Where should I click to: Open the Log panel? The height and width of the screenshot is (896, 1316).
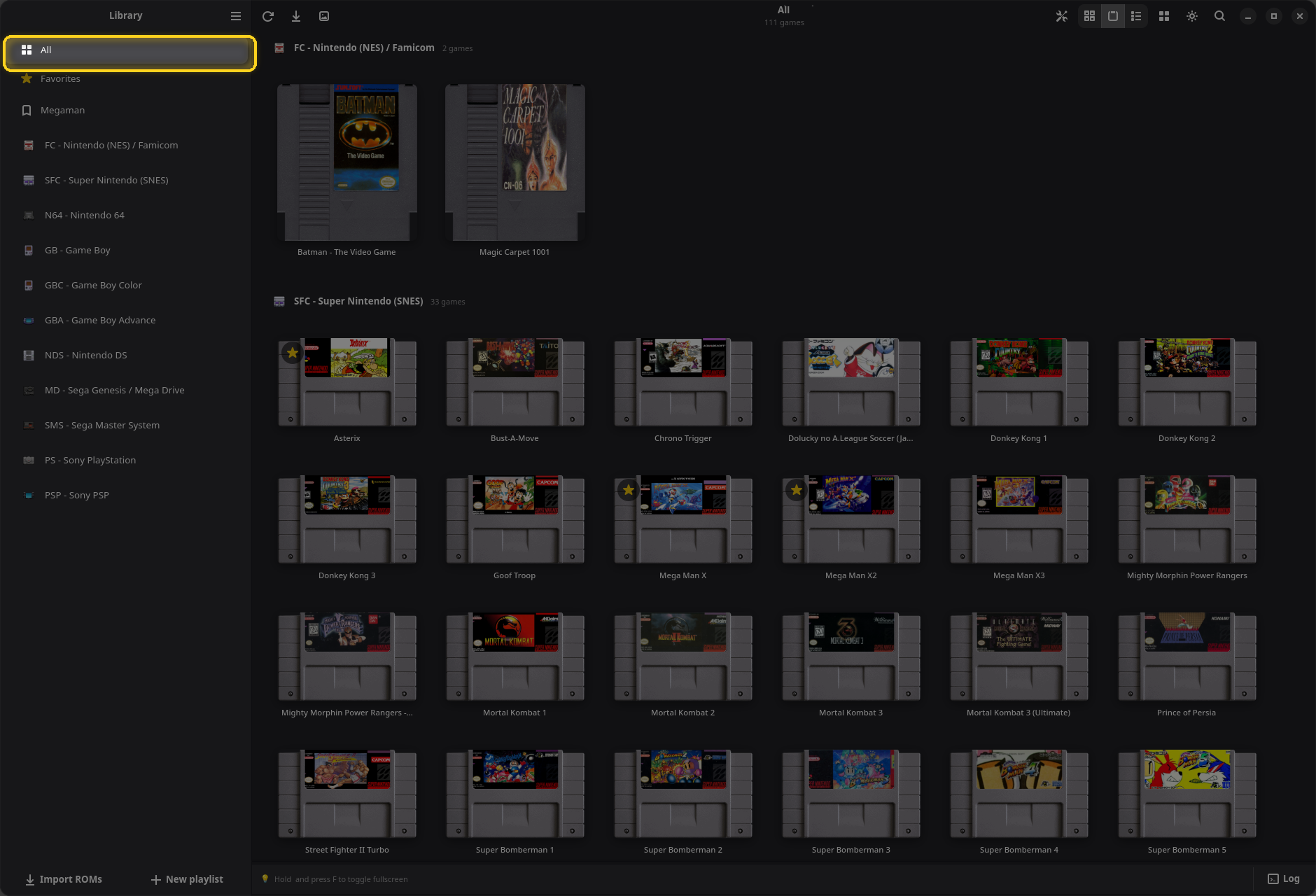(x=1284, y=879)
